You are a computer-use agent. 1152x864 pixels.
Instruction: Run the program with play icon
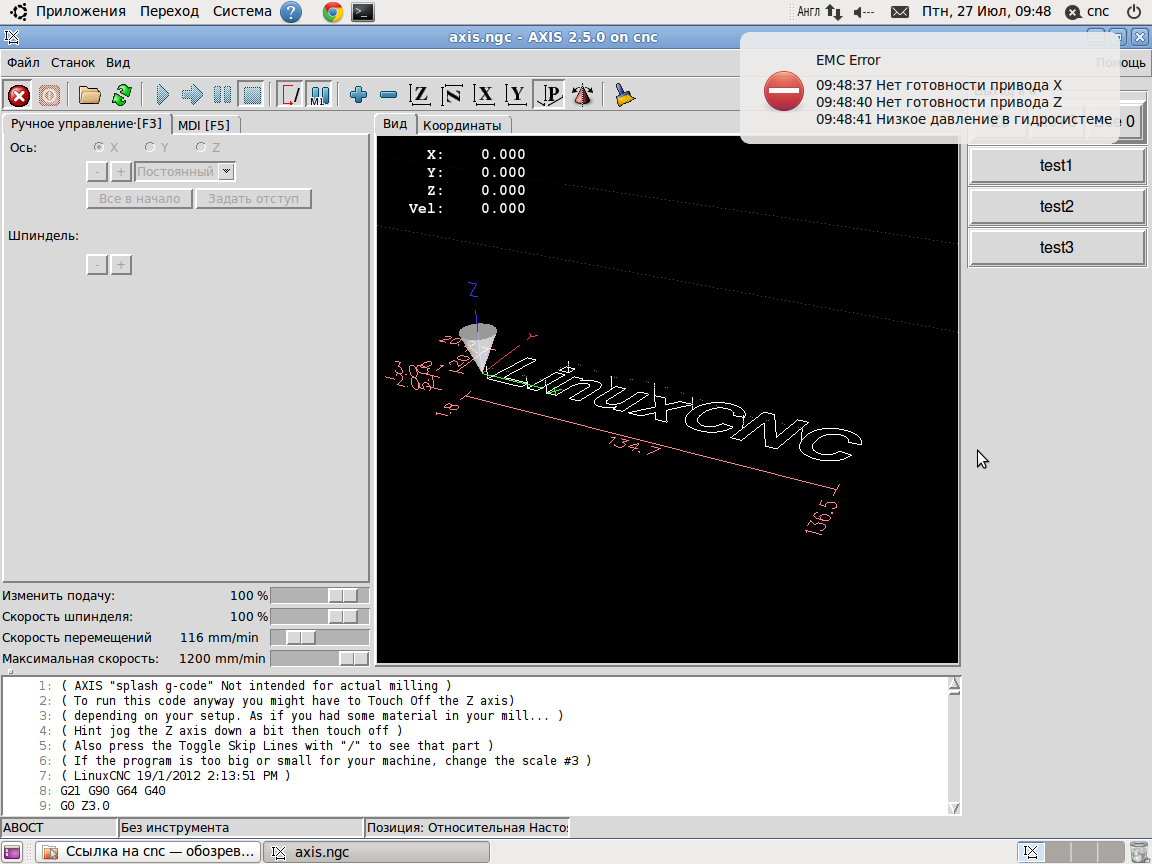point(162,95)
